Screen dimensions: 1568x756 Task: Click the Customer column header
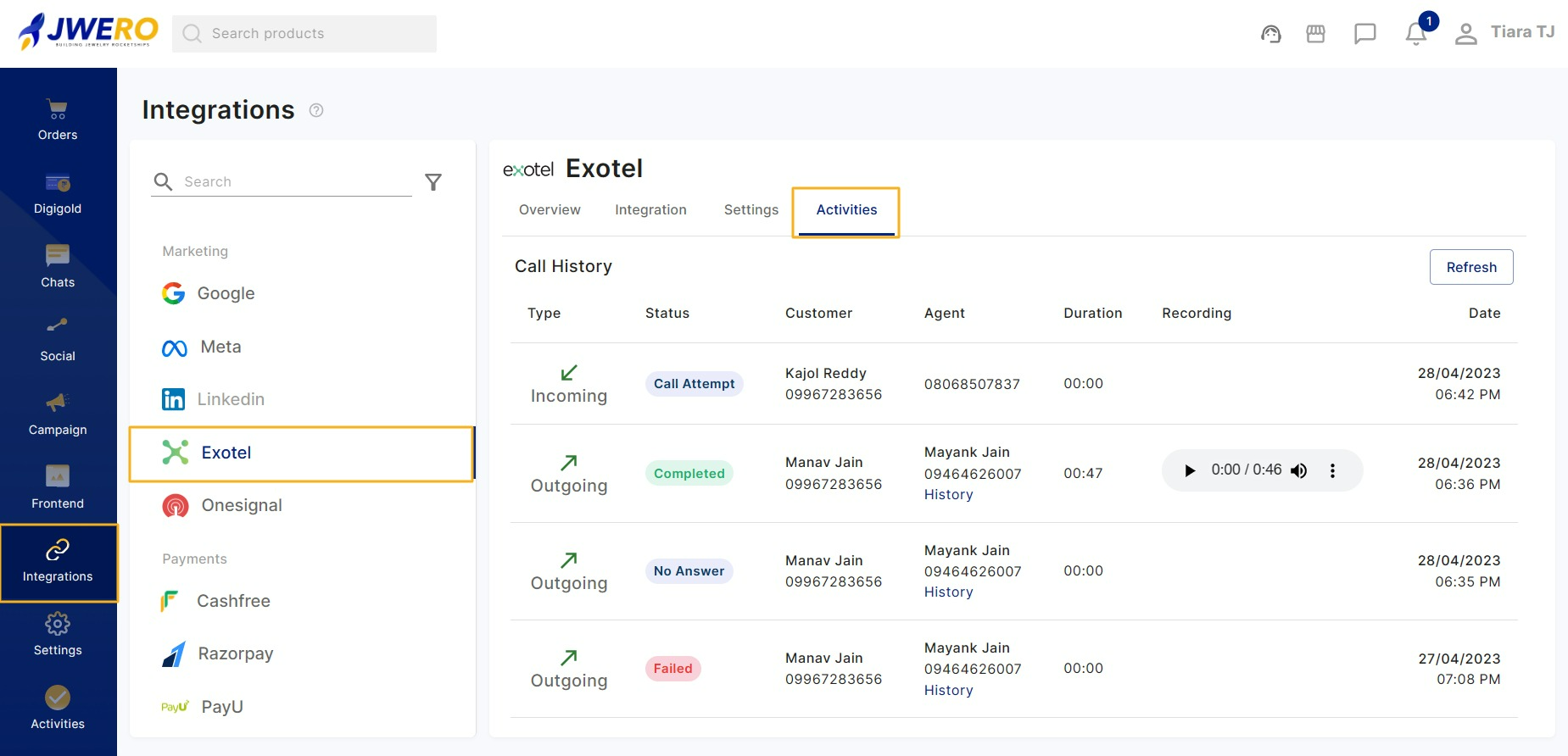818,313
